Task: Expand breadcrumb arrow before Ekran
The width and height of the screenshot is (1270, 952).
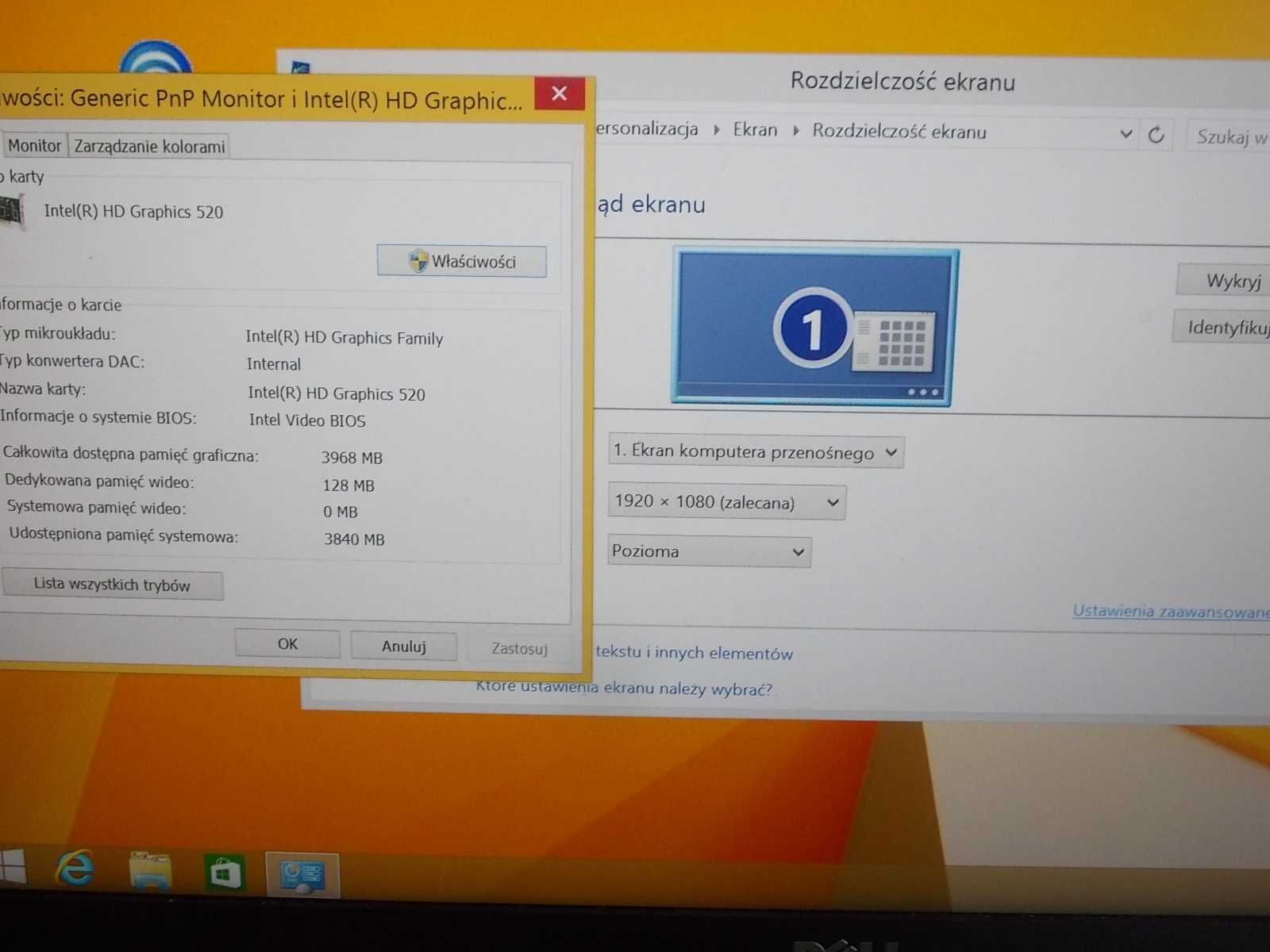Action: [716, 130]
